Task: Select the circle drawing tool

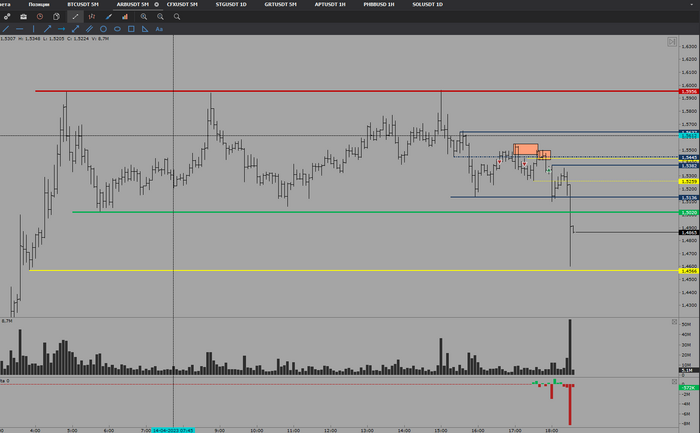Action: pos(103,29)
